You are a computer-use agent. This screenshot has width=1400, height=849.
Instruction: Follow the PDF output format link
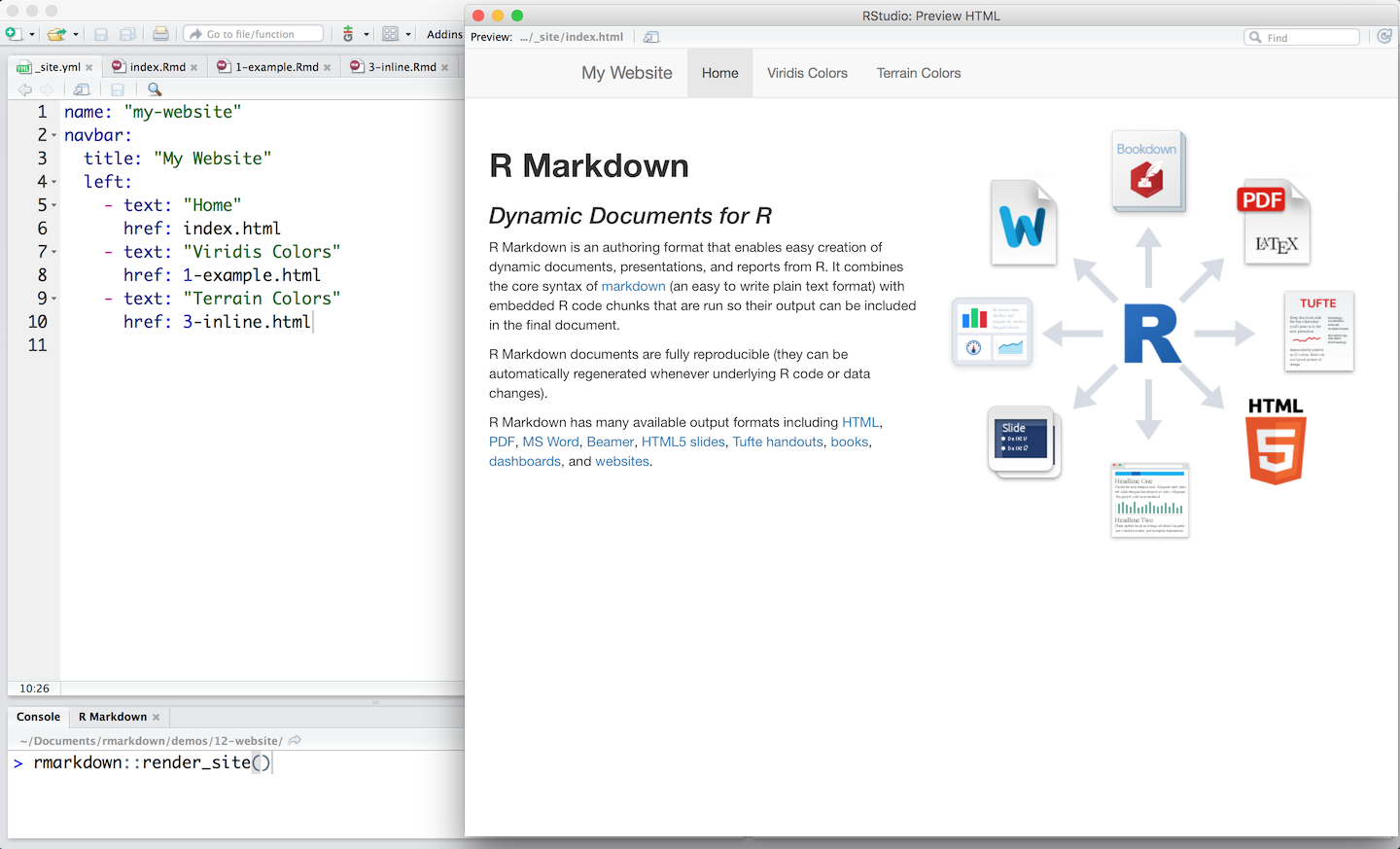tap(502, 442)
